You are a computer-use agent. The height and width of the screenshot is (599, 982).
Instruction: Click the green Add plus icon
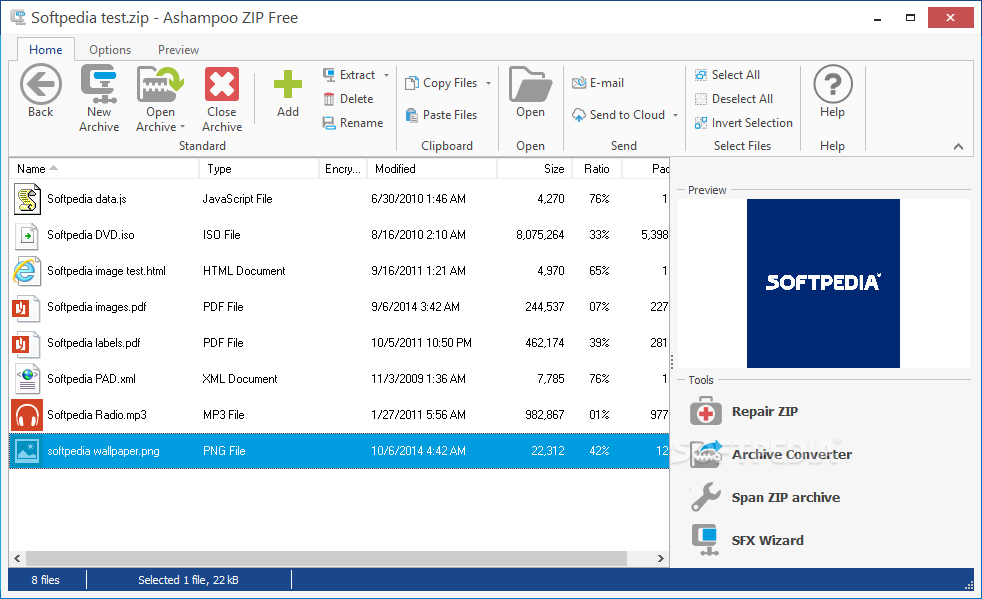(x=287, y=85)
